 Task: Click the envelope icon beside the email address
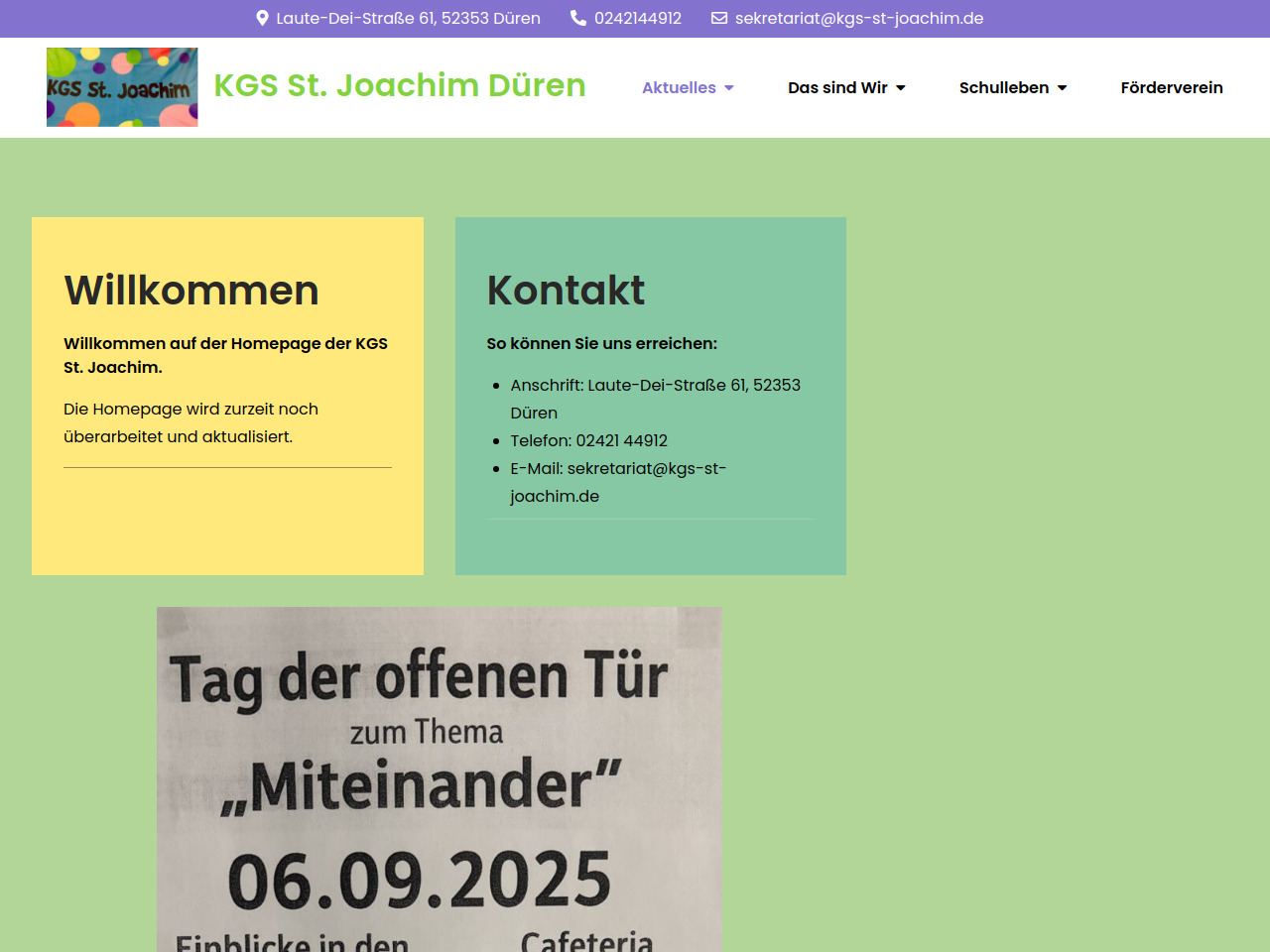719,18
